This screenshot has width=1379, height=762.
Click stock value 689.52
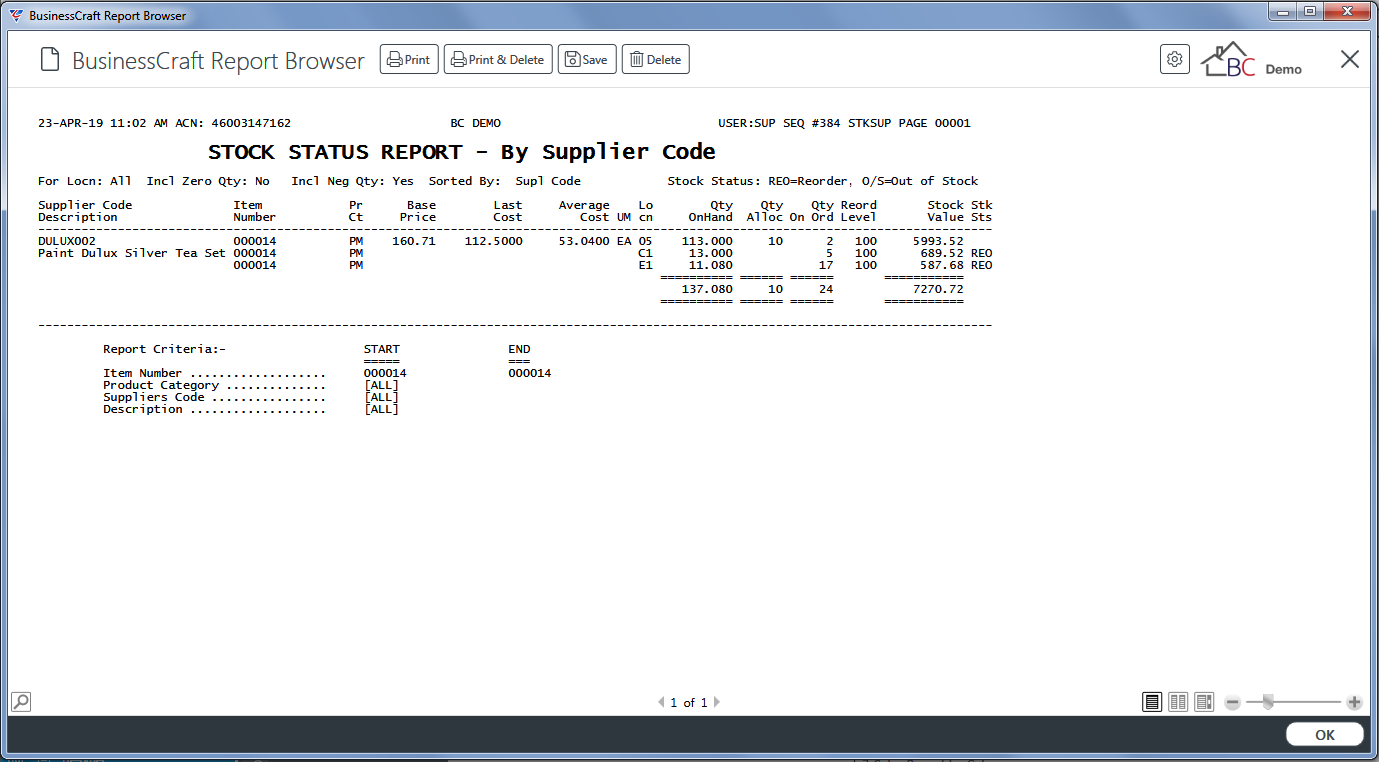pos(942,254)
